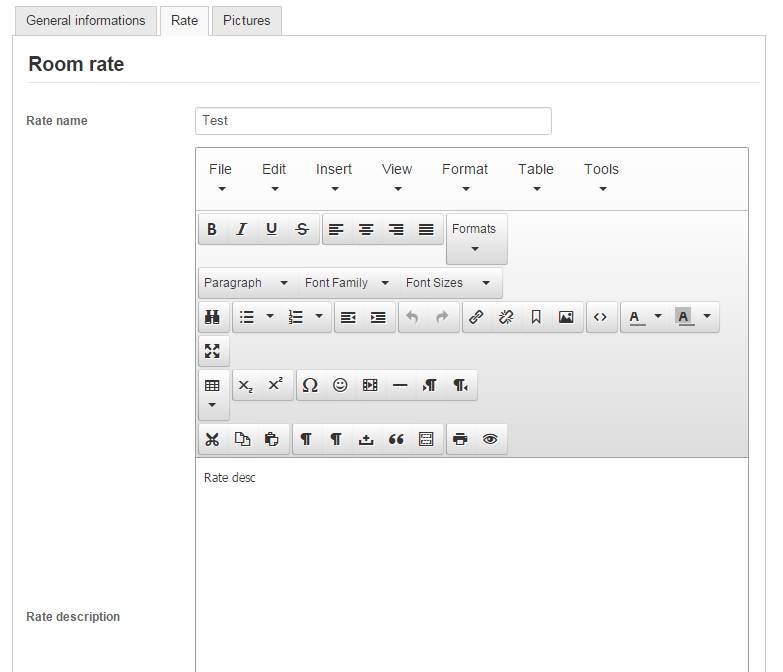Center align text
This screenshot has height=672, width=783.
(x=367, y=229)
